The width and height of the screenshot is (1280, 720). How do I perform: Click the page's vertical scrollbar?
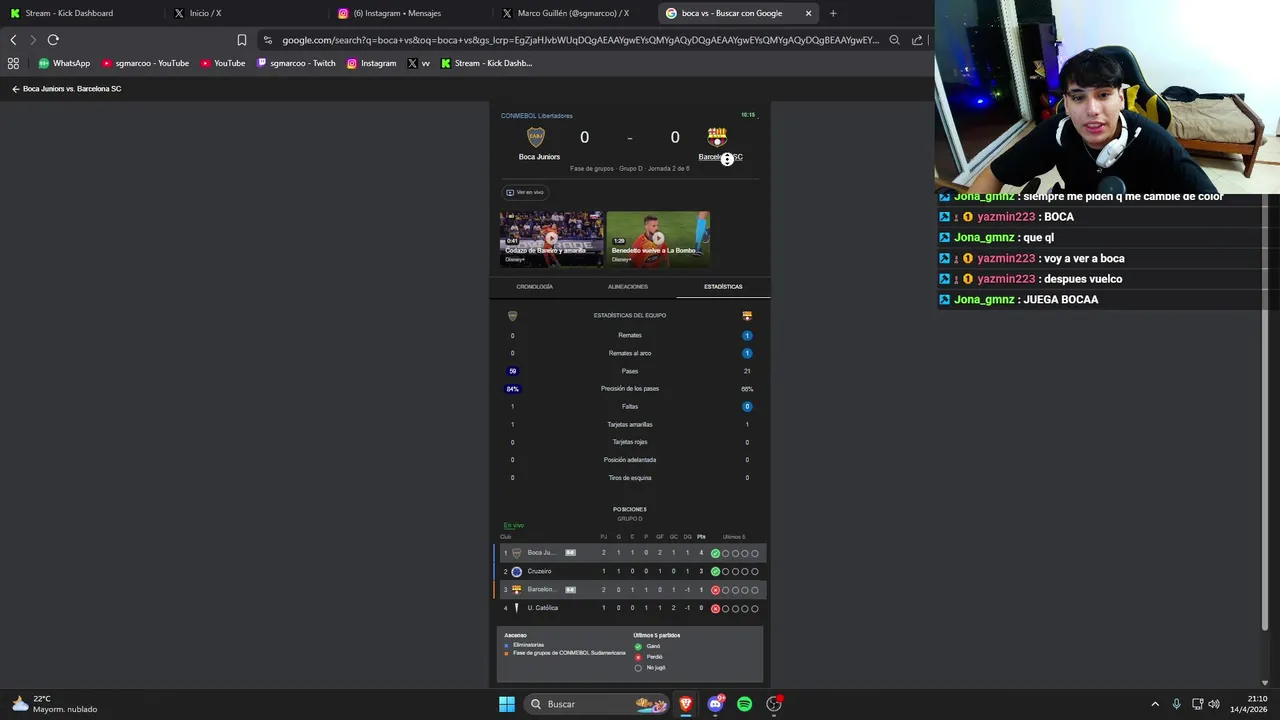click(x=1265, y=400)
